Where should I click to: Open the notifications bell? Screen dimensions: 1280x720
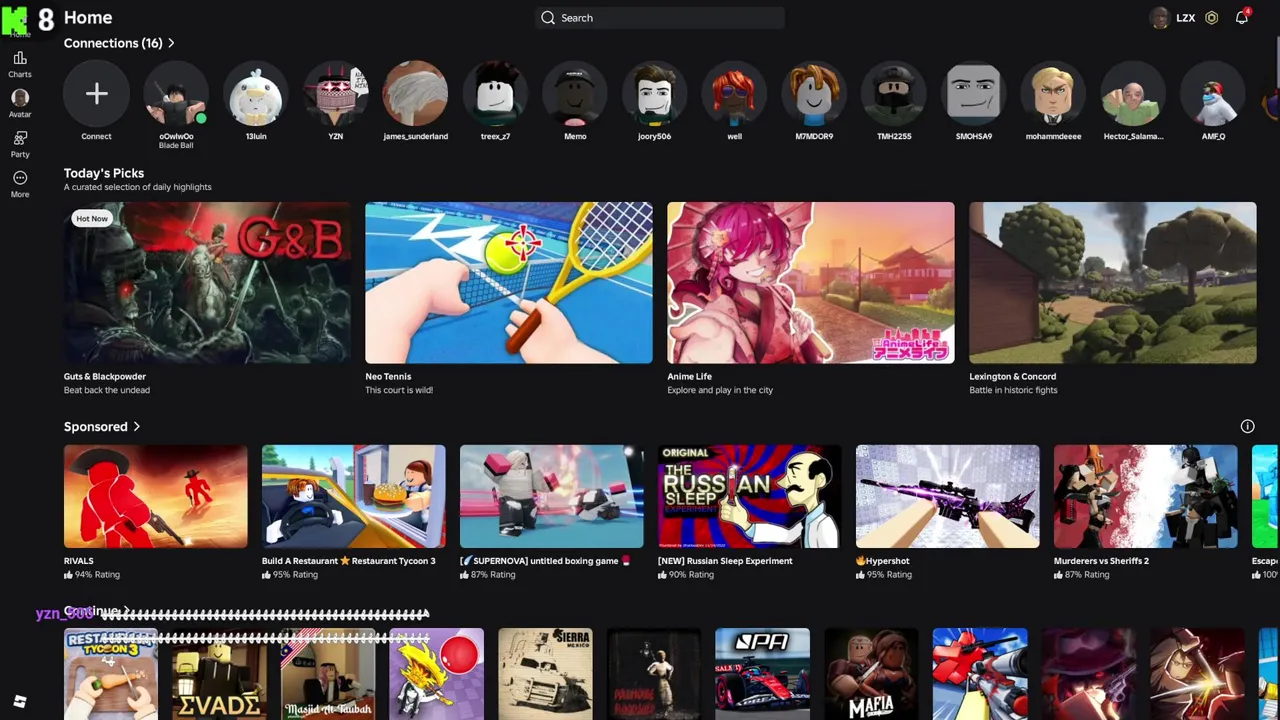pyautogui.click(x=1241, y=18)
